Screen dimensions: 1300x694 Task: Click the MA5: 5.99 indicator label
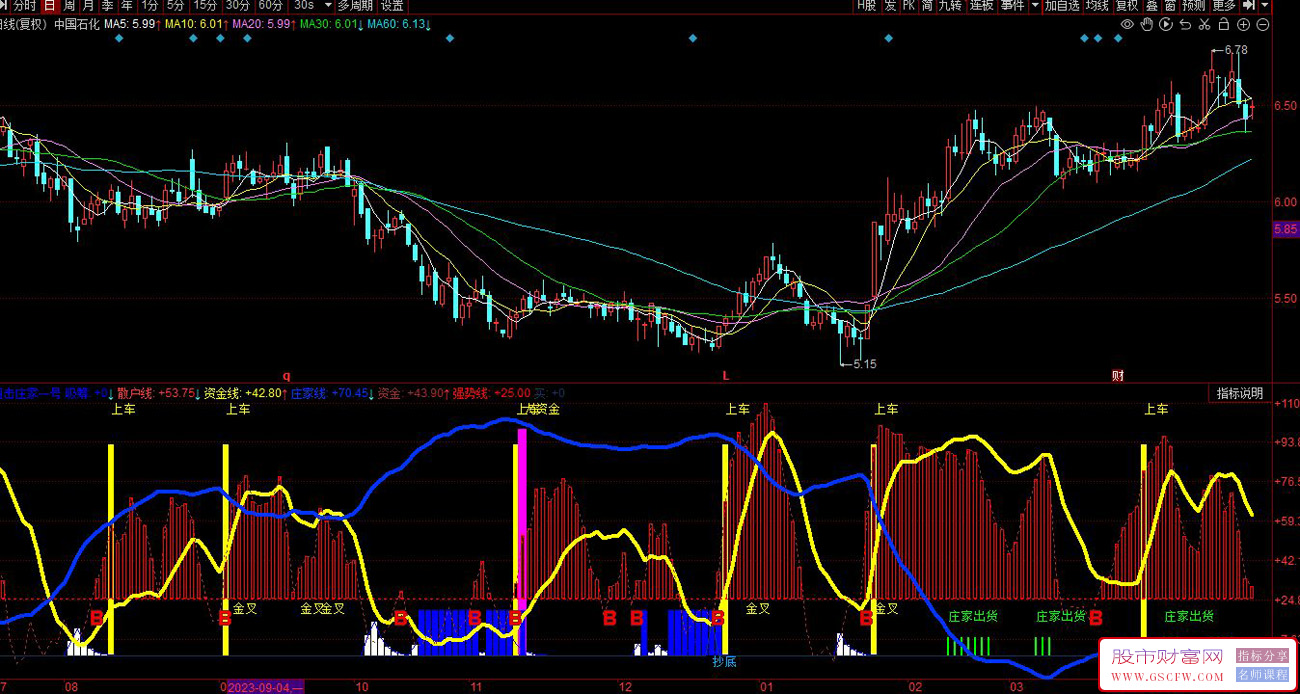(132, 24)
